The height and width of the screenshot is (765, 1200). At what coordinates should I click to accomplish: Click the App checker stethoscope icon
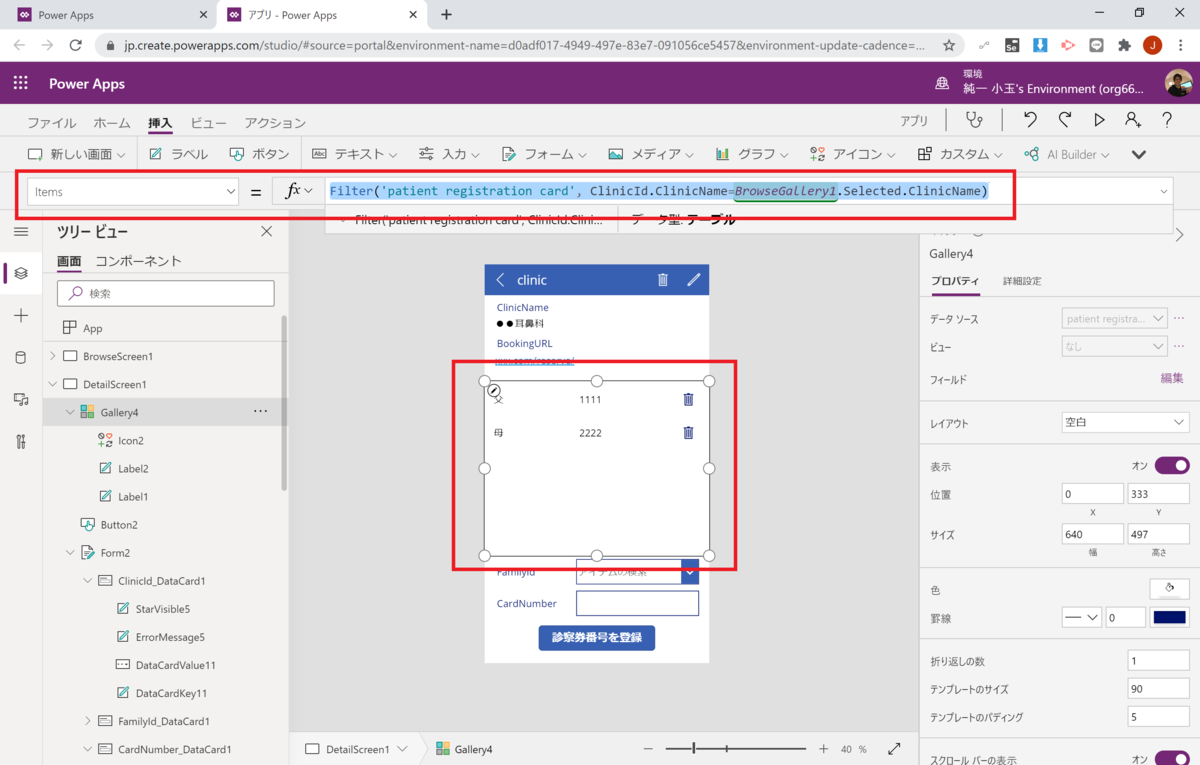(973, 120)
